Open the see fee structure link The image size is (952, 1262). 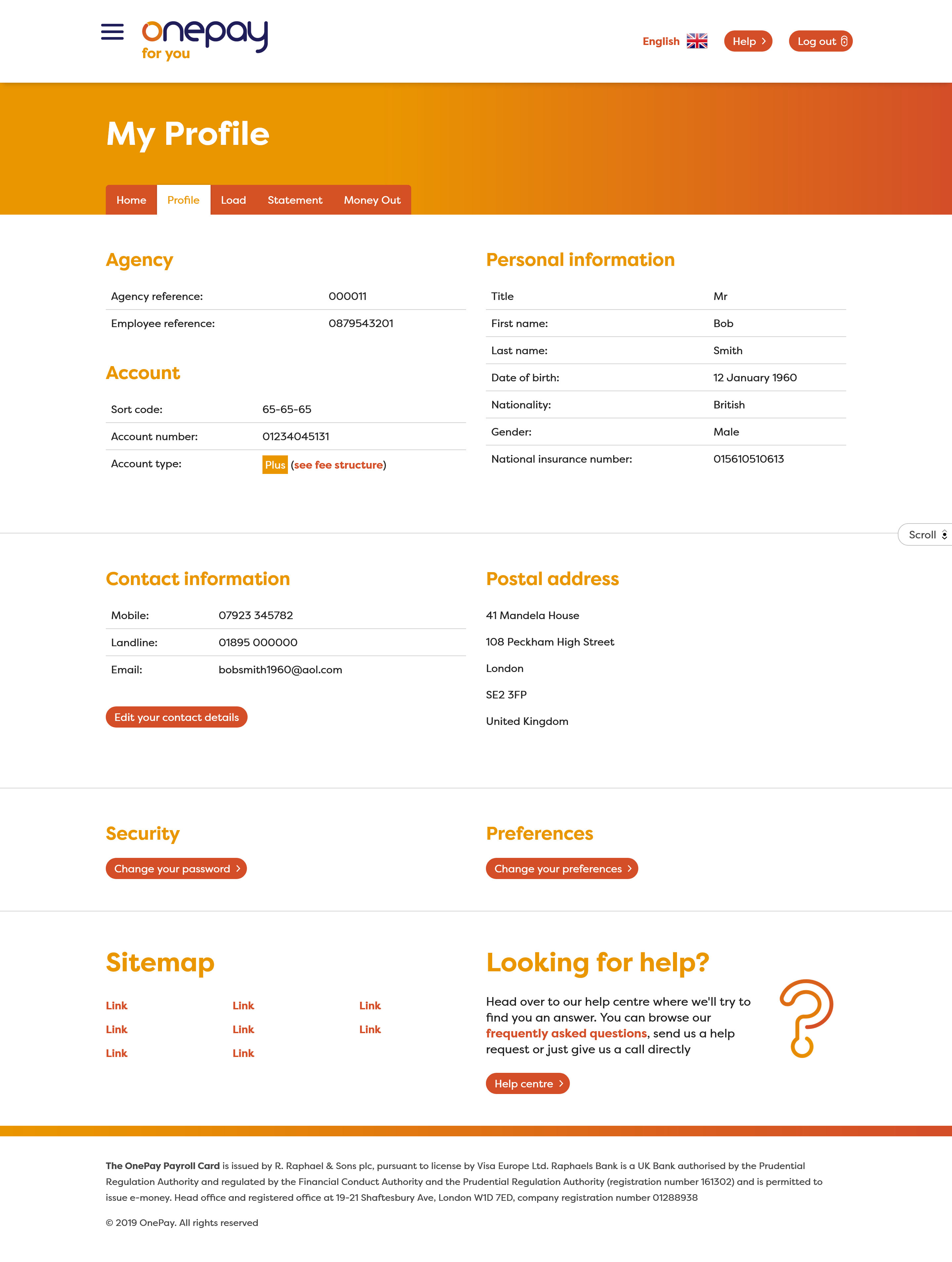[x=338, y=465]
